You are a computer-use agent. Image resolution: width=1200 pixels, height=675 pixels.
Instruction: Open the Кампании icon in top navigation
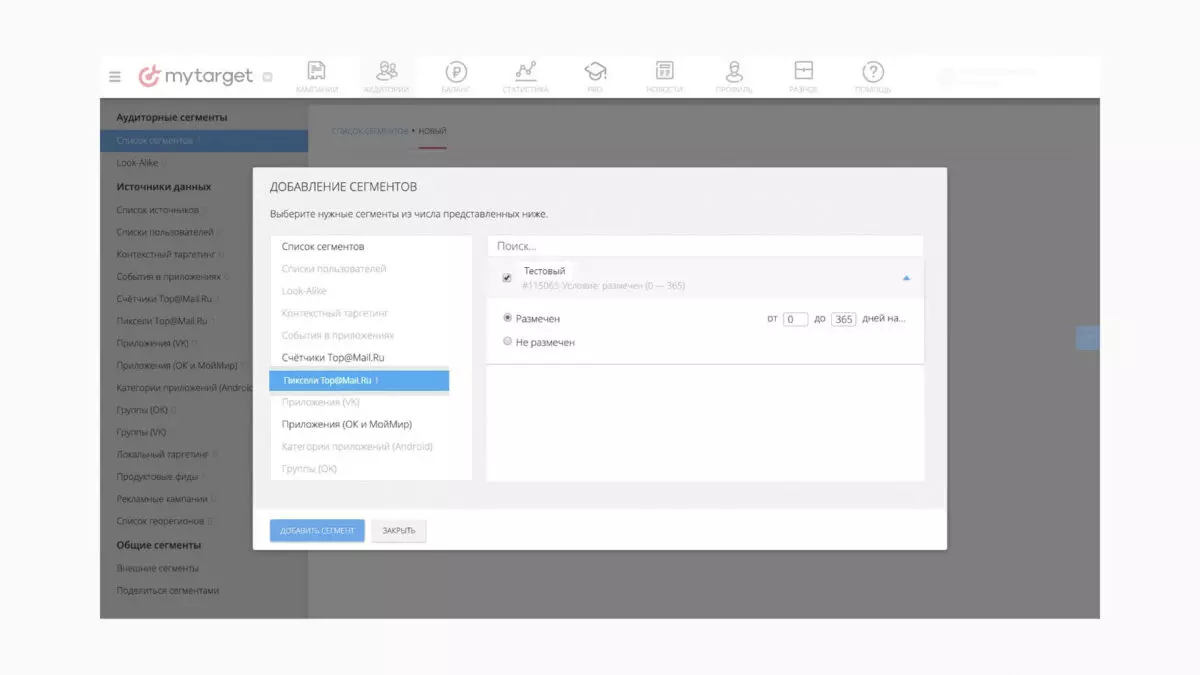(317, 71)
